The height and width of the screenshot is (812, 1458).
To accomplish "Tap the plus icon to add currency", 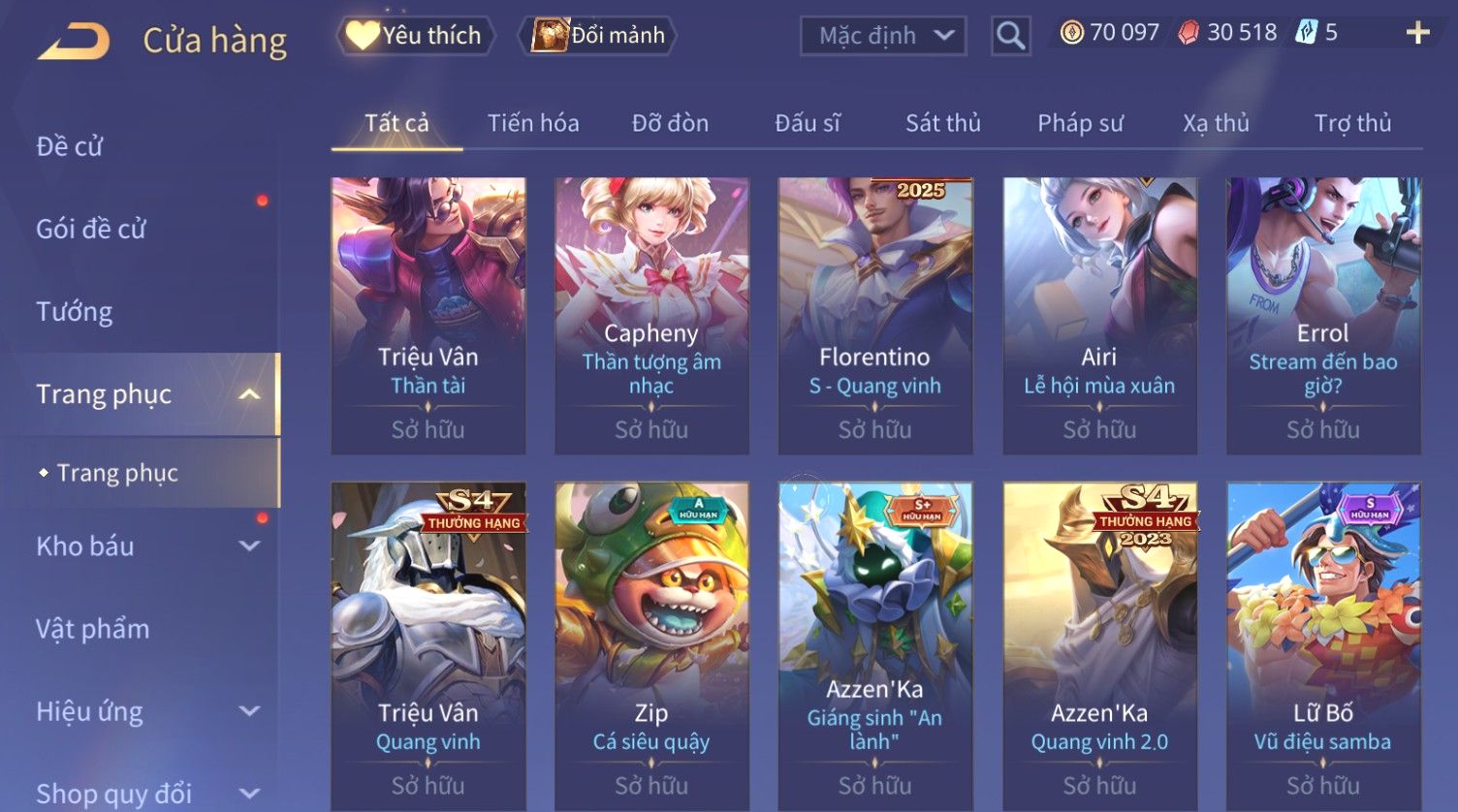I will 1417,33.
